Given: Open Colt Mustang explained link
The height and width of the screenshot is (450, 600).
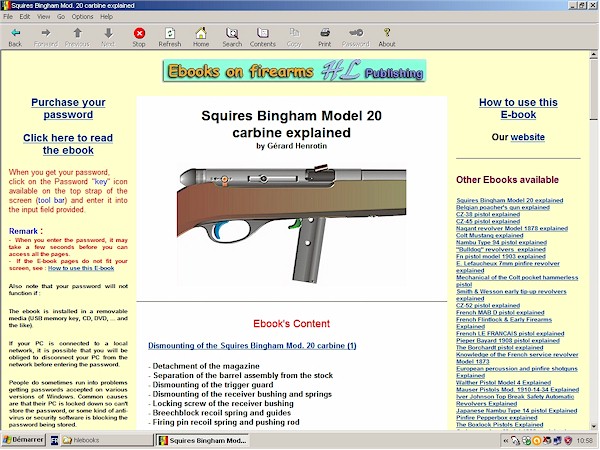Looking at the screenshot, I should coord(490,235).
